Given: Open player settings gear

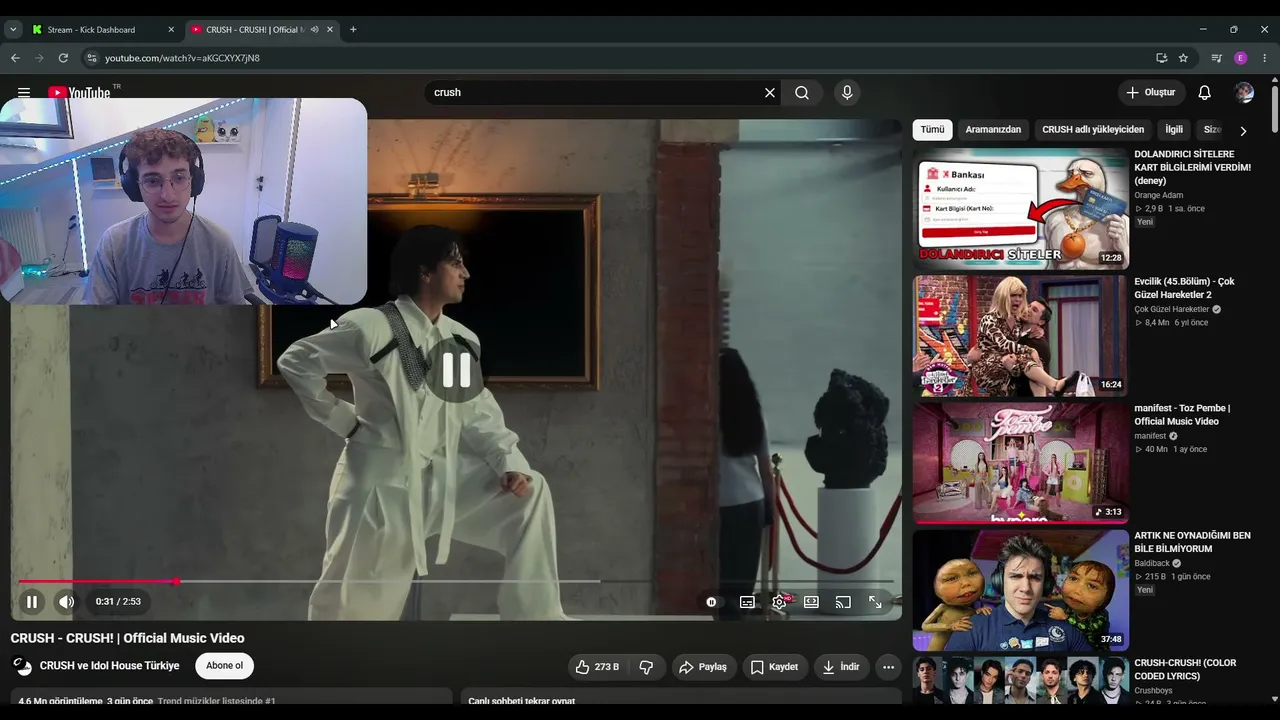Looking at the screenshot, I should tap(779, 602).
